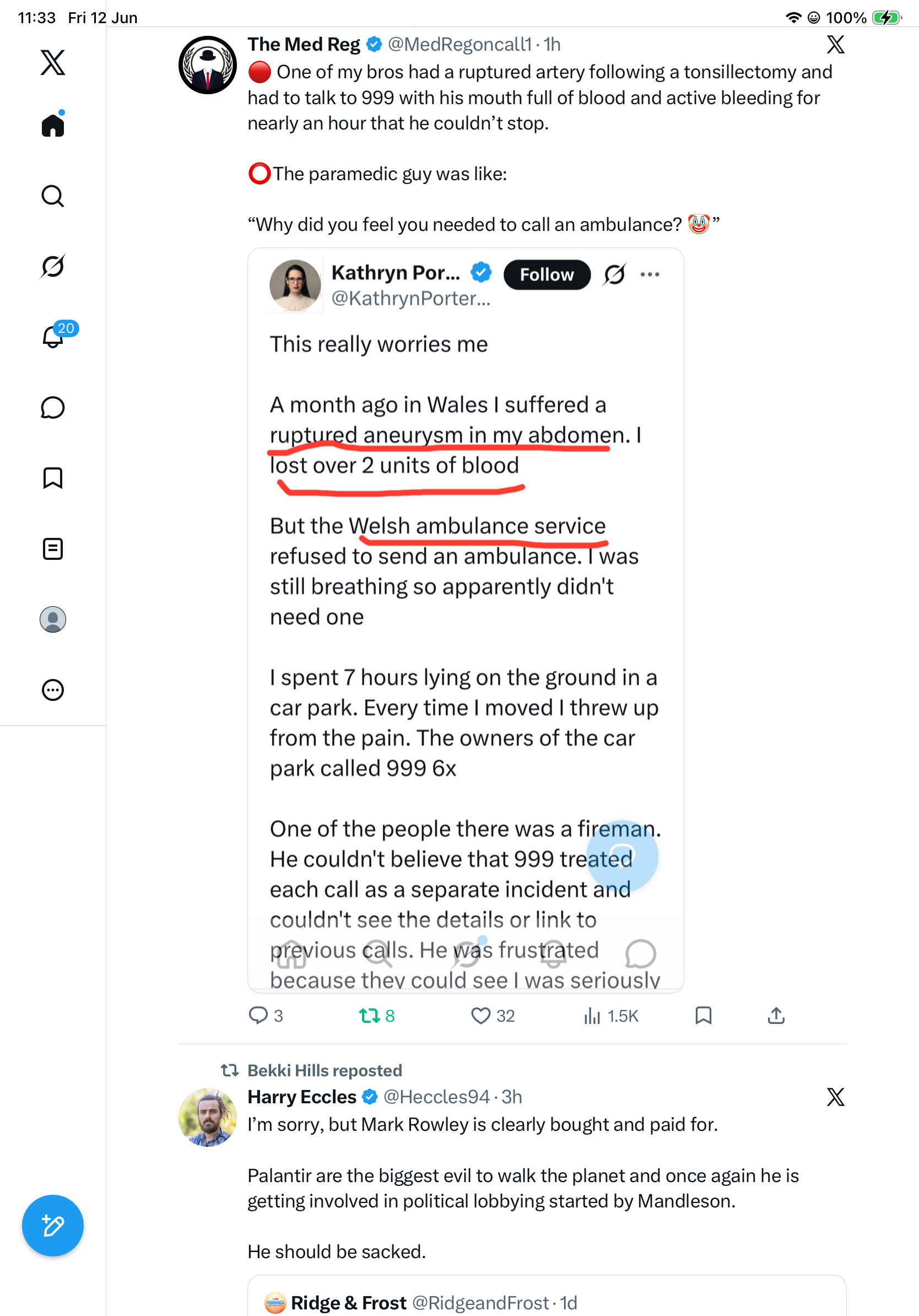Open three-dot menu in Kathryn Porter's post
Image resolution: width=919 pixels, height=1316 pixels.
tap(650, 274)
